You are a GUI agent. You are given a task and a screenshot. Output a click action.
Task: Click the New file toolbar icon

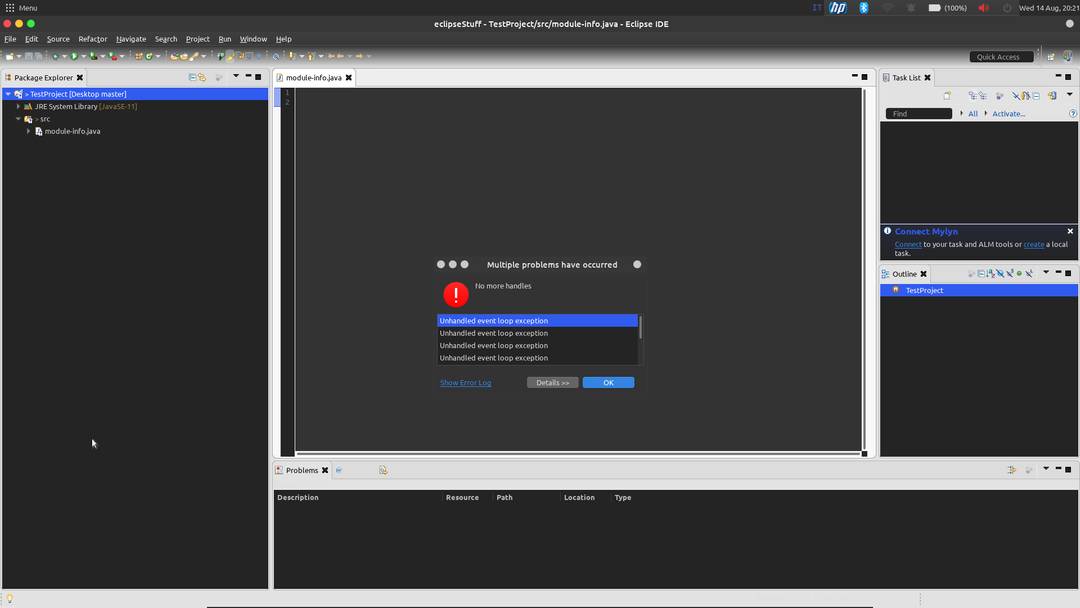(10, 56)
